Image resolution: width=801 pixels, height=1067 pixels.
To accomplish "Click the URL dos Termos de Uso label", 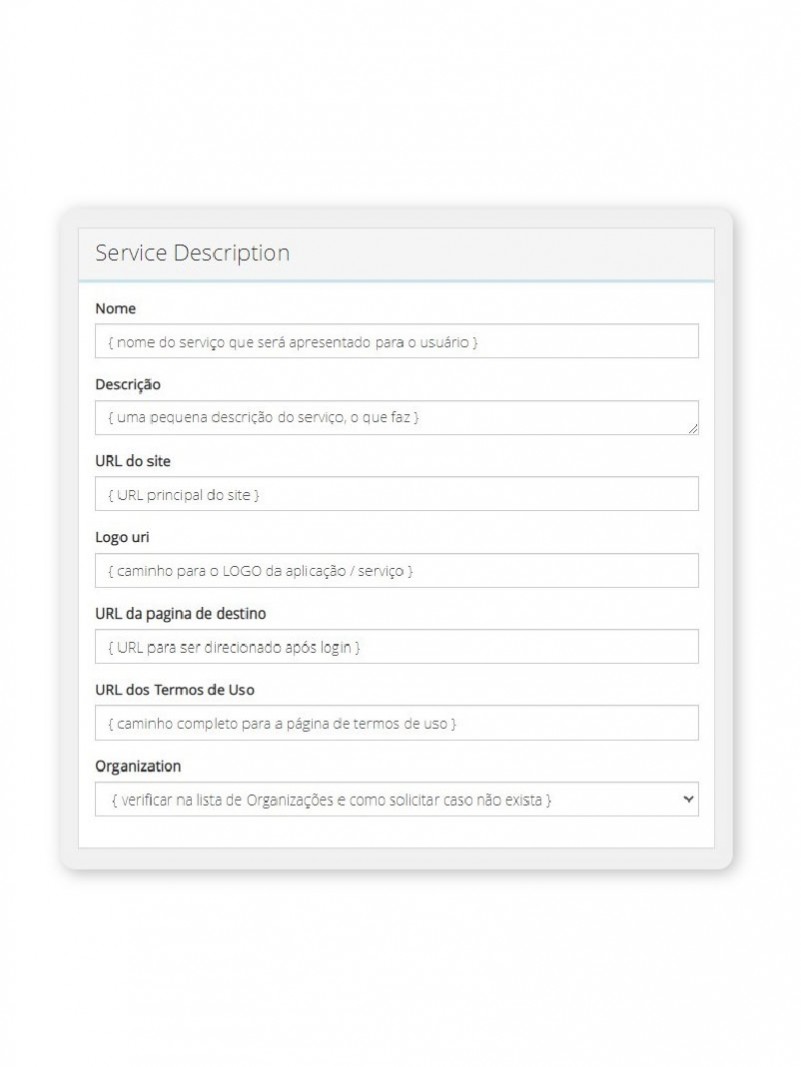I will point(181,690).
